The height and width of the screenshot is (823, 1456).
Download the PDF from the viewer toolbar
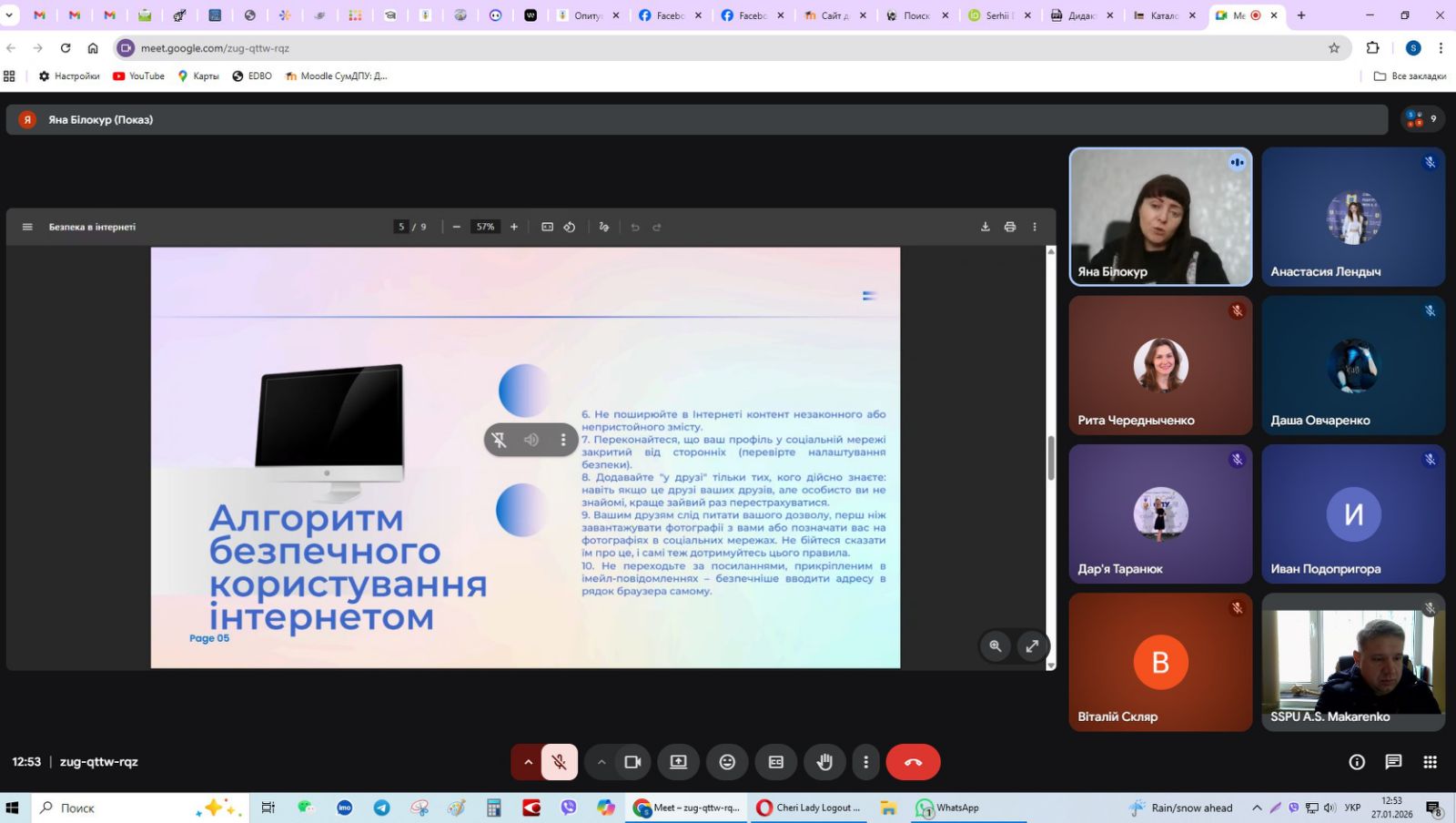pyautogui.click(x=985, y=227)
